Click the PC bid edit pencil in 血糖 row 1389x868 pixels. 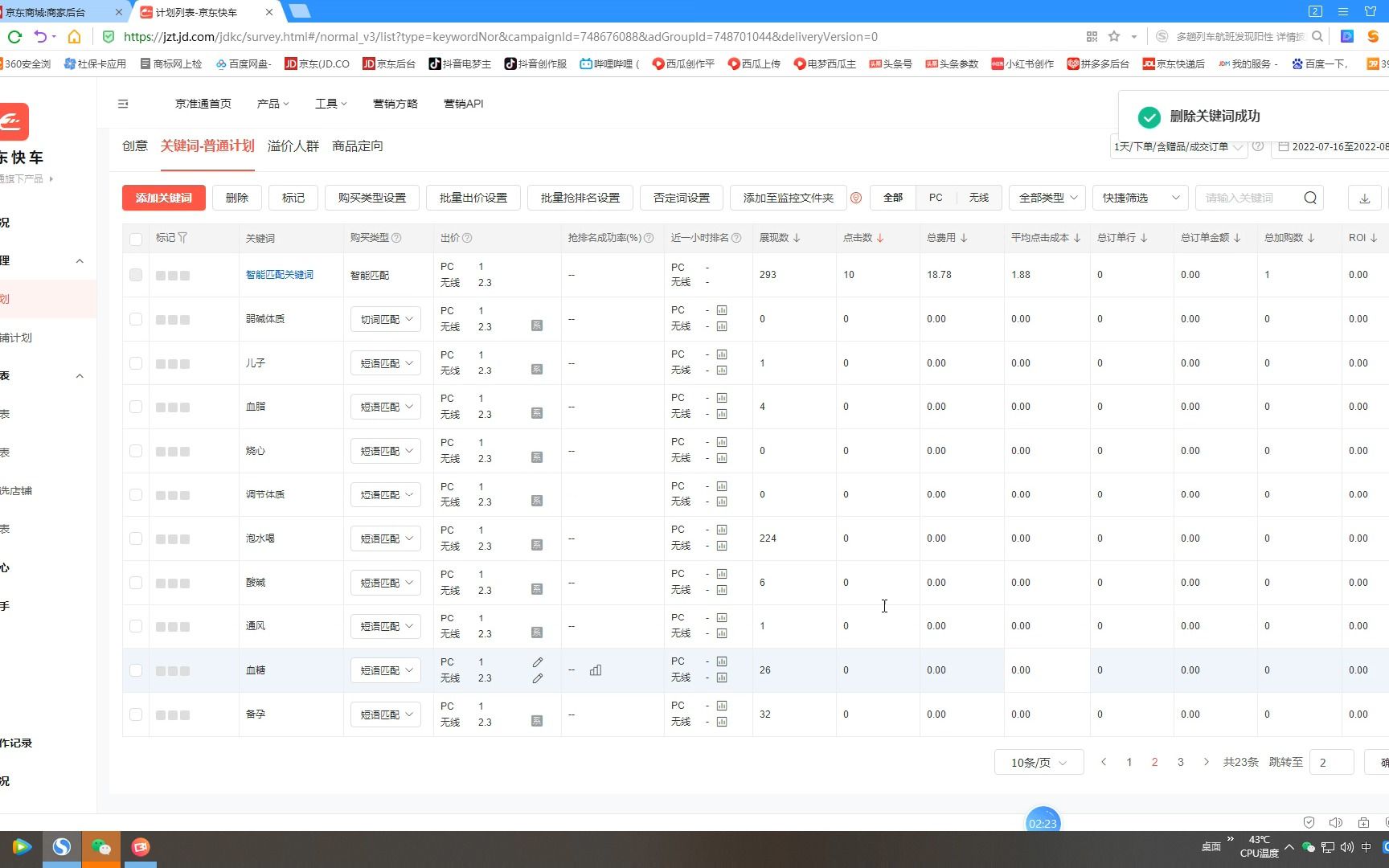(x=538, y=662)
